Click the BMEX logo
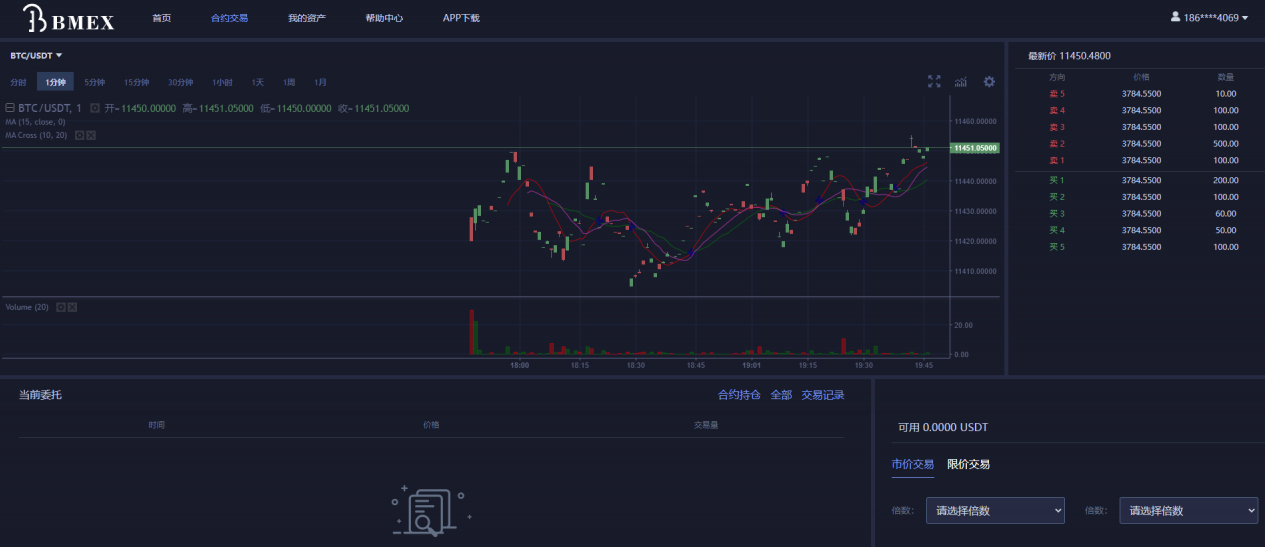 (x=68, y=18)
